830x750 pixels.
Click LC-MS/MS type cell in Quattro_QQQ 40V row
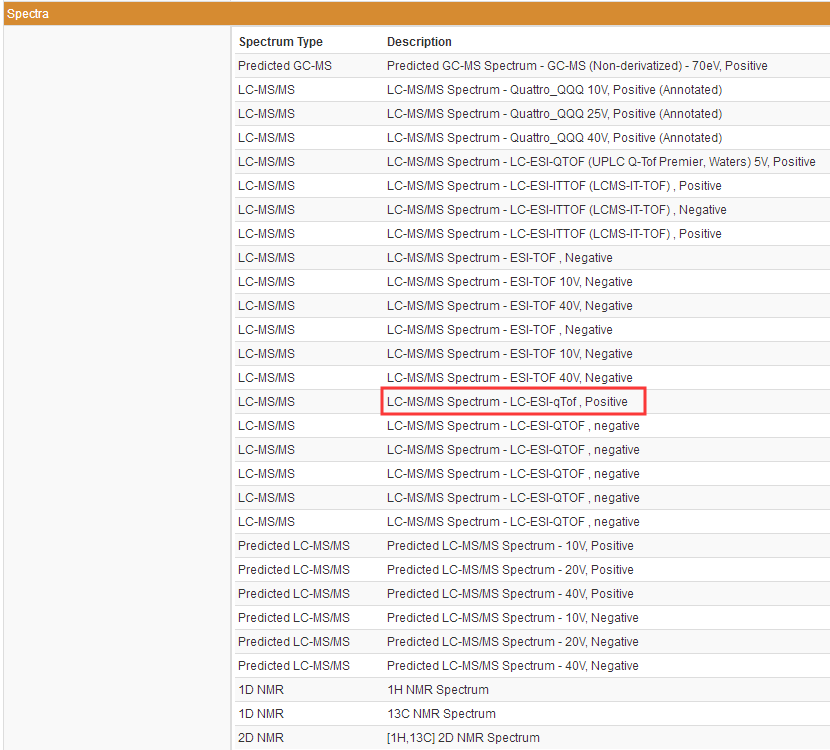click(266, 138)
